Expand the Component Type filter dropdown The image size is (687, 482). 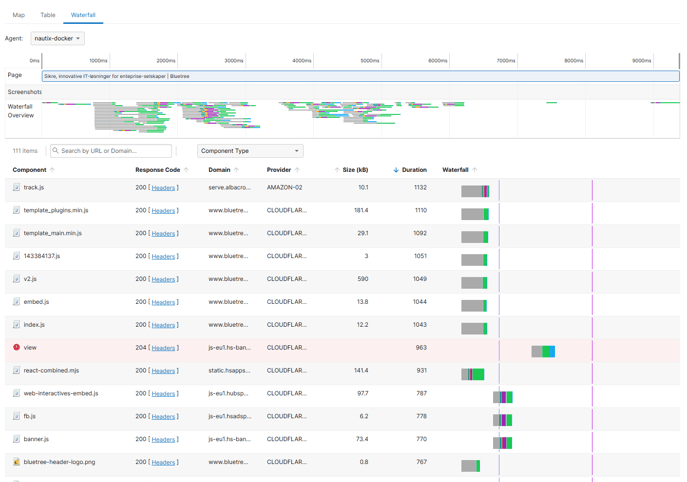[x=249, y=151]
